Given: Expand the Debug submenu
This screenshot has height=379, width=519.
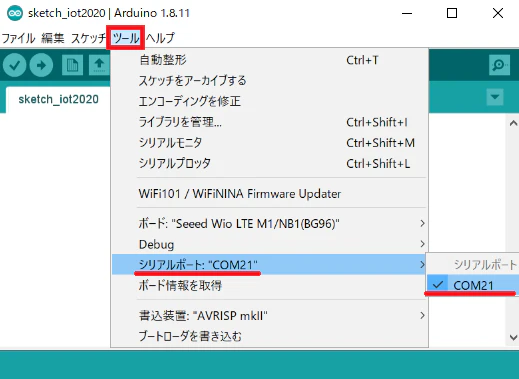Looking at the screenshot, I should pos(269,244).
